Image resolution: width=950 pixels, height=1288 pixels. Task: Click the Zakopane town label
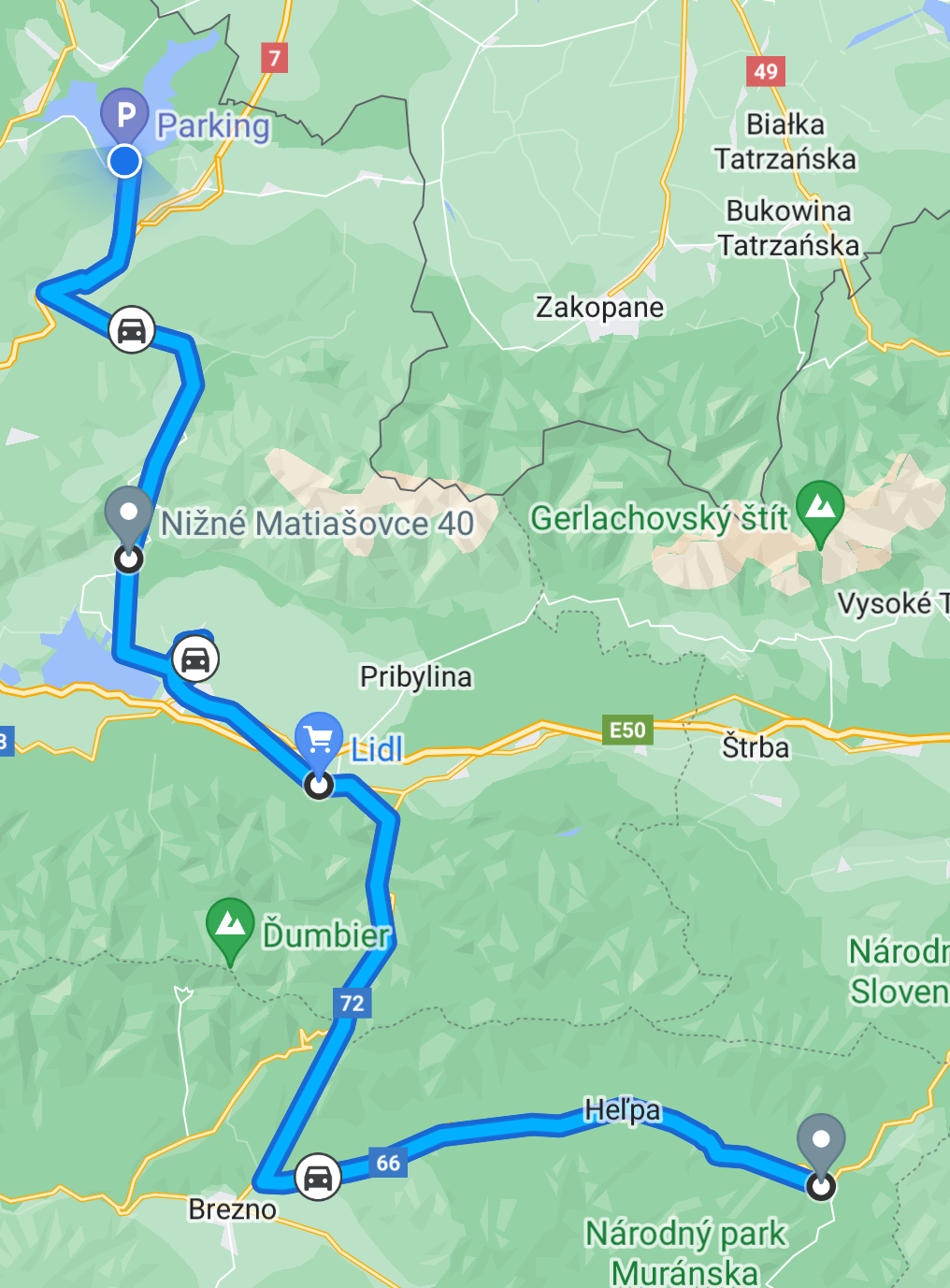click(599, 307)
